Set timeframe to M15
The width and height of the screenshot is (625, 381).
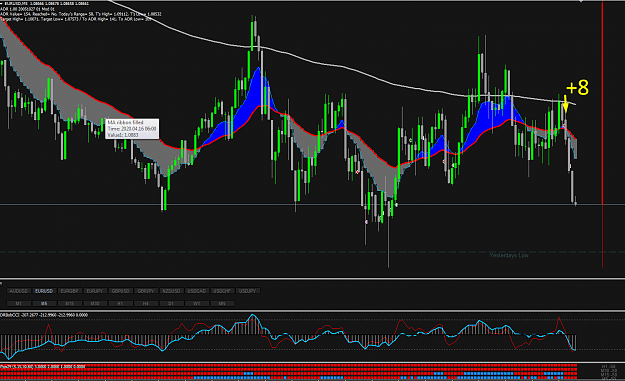pos(69,304)
